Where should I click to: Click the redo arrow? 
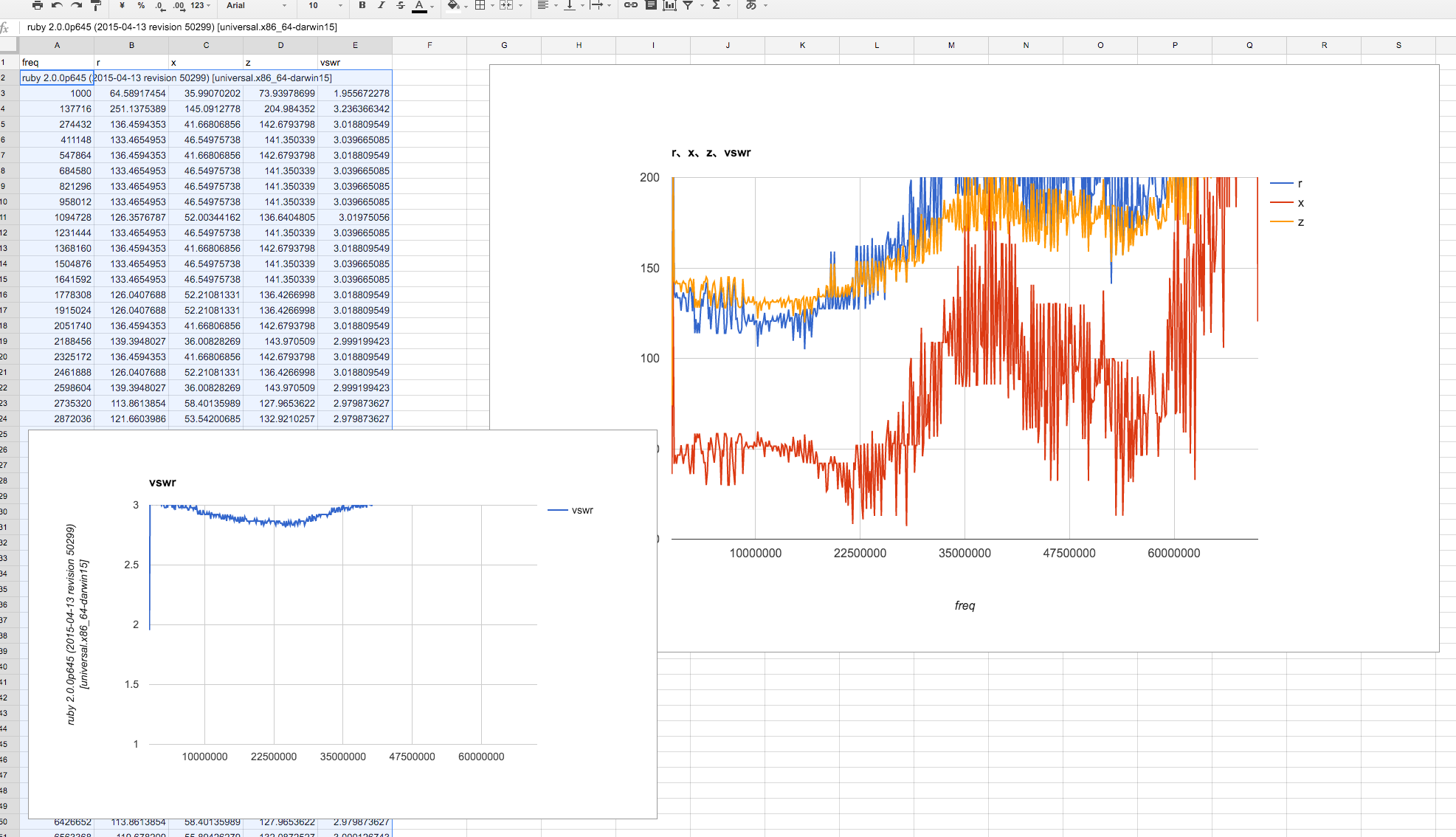(77, 5)
